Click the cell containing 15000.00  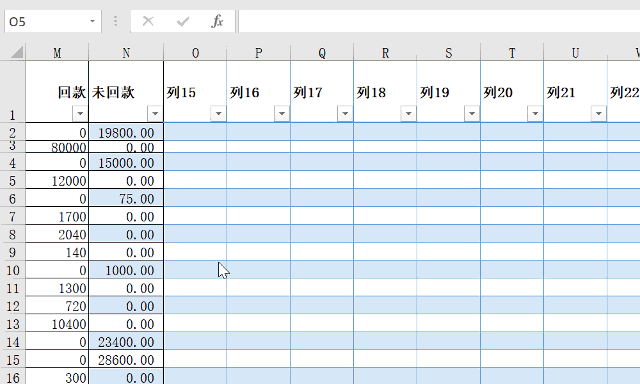126,162
